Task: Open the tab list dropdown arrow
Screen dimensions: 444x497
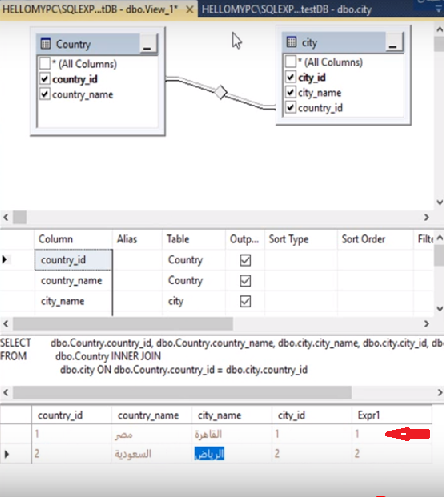Action: tap(439, 10)
